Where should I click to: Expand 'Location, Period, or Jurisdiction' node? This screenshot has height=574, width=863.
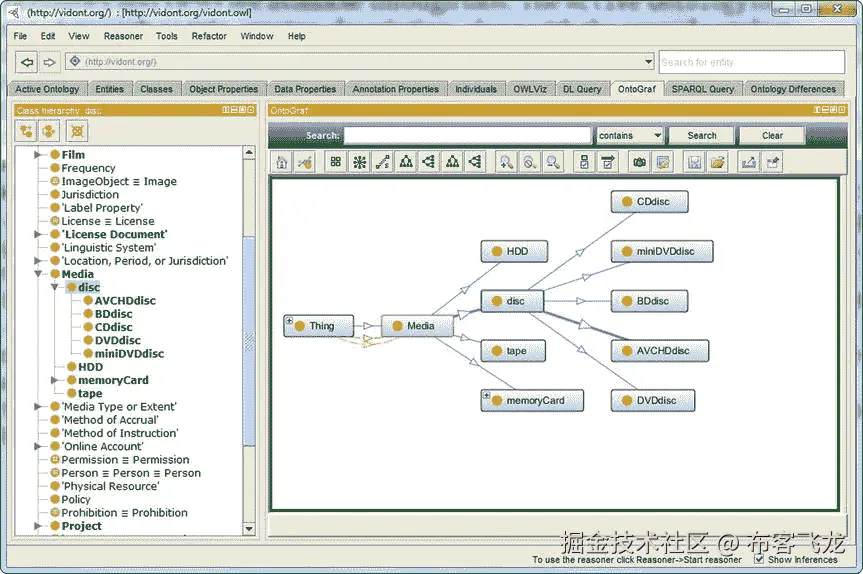pyautogui.click(x=37, y=261)
